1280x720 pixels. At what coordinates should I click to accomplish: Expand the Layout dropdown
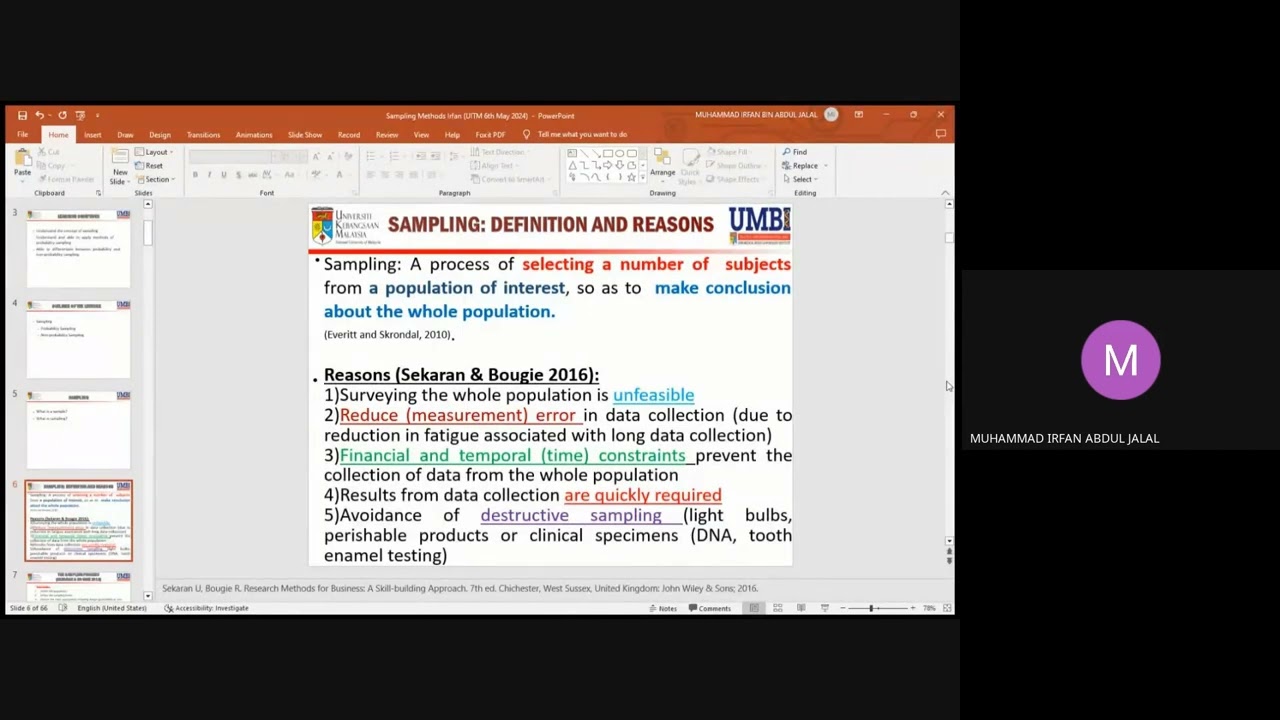click(x=156, y=152)
